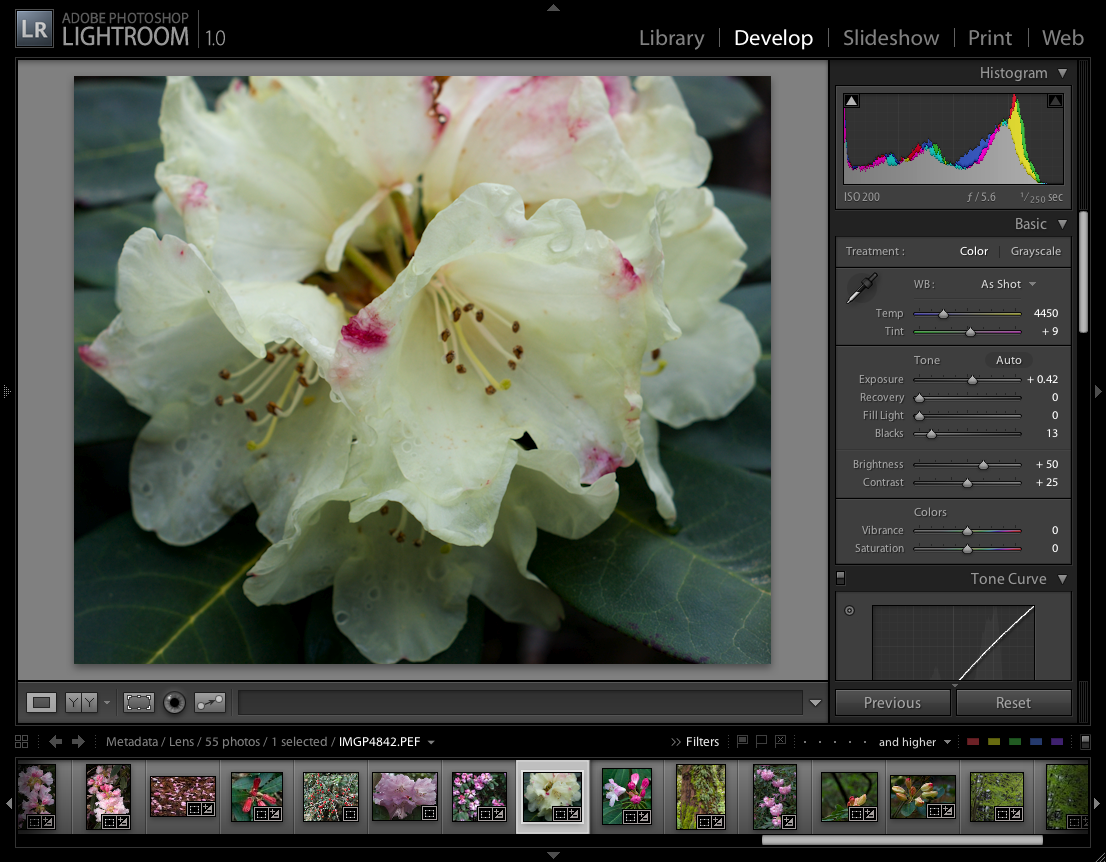Show the left panel with edge arrow

6,391
